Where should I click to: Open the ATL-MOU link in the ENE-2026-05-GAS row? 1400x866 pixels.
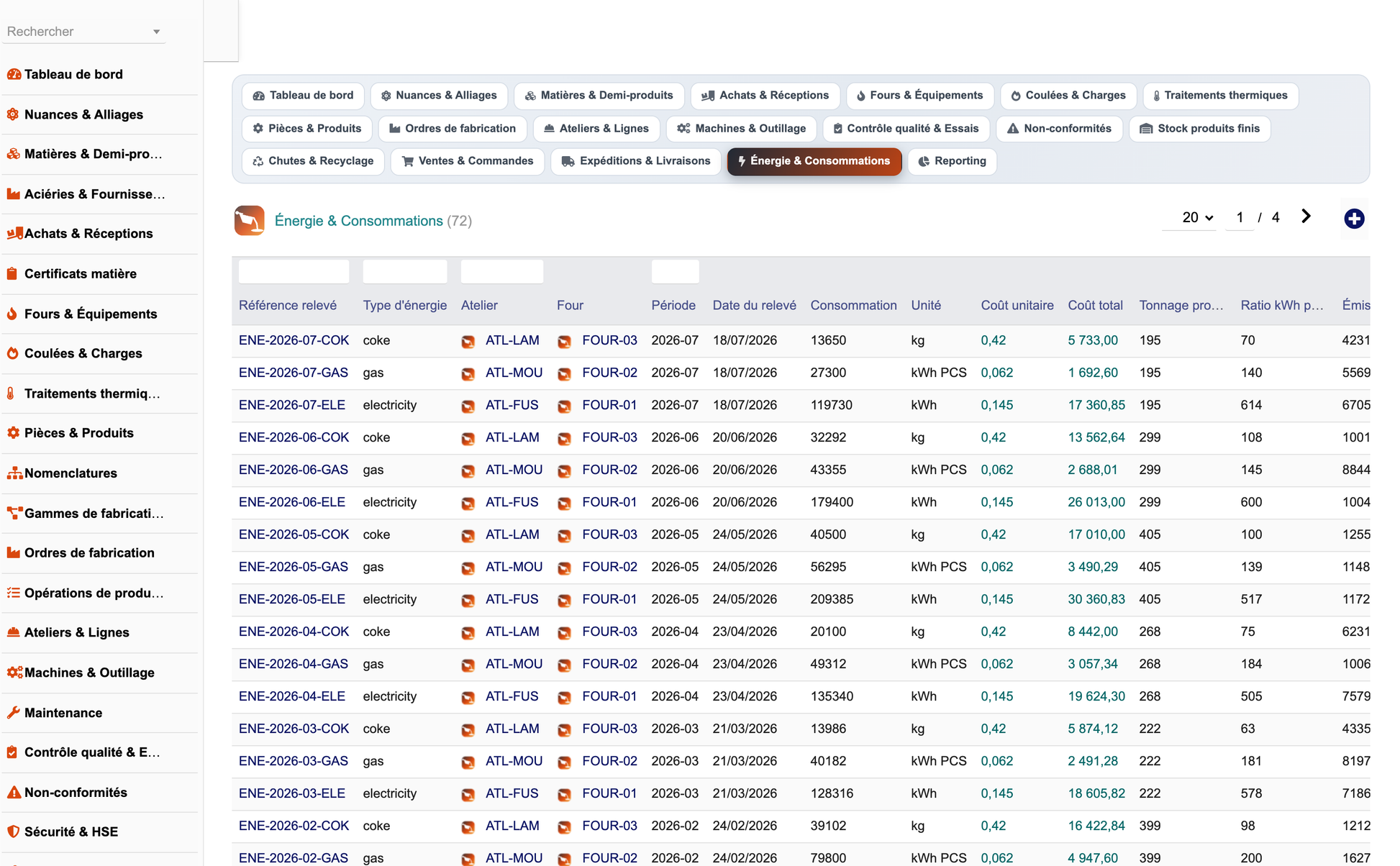[x=514, y=567]
